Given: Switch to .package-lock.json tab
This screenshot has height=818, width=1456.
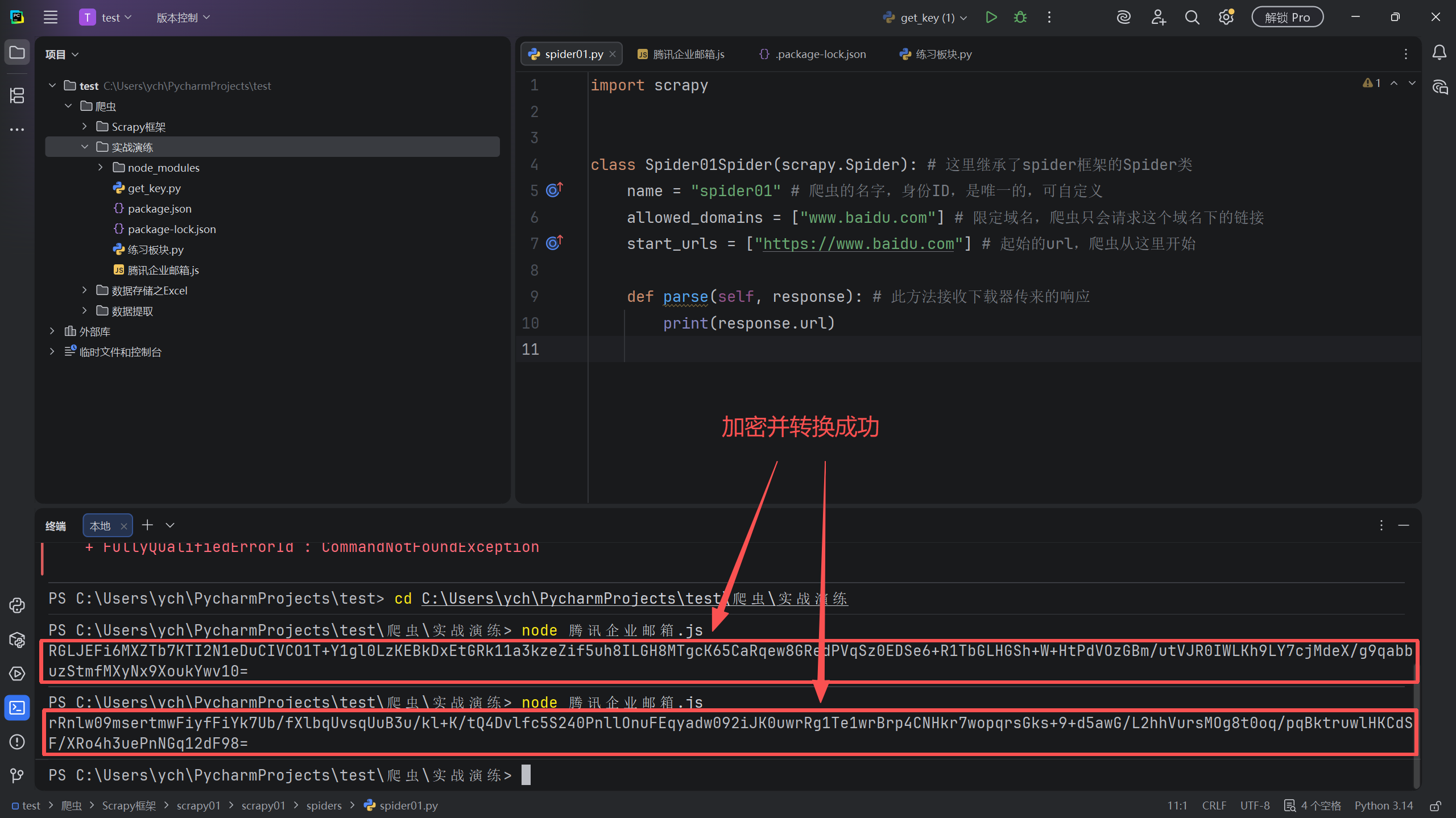Looking at the screenshot, I should tap(813, 54).
